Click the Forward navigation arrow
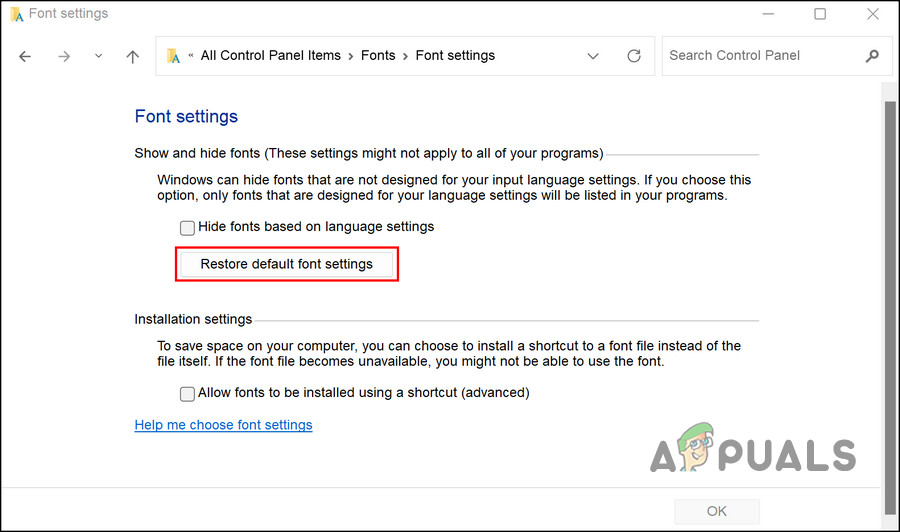The image size is (900, 532). pos(64,56)
